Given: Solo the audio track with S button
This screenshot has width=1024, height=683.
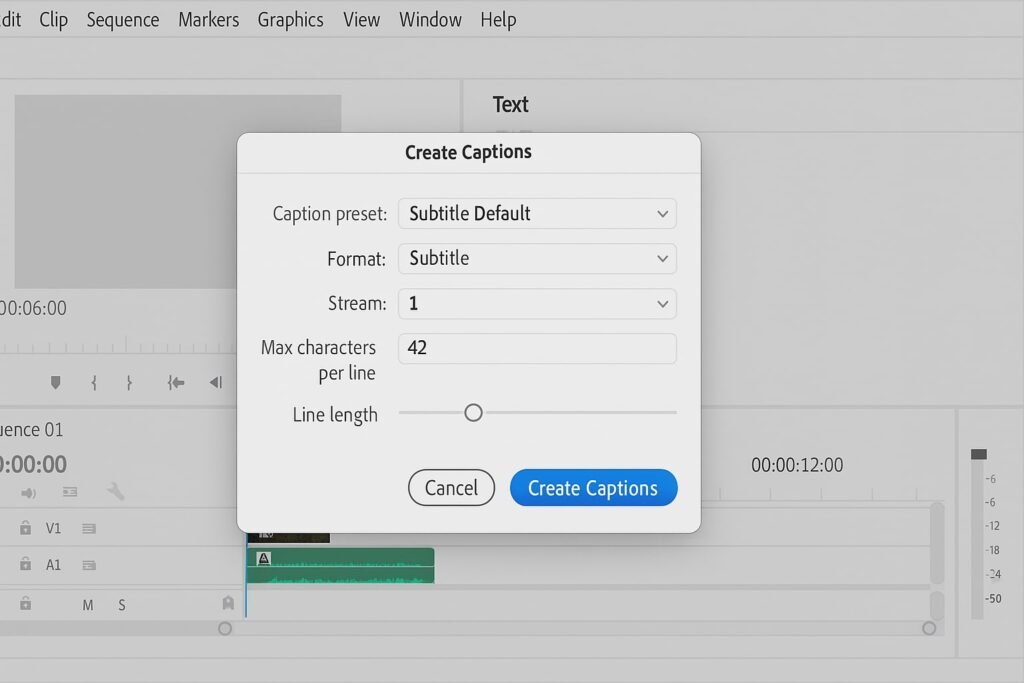Looking at the screenshot, I should pos(122,605).
